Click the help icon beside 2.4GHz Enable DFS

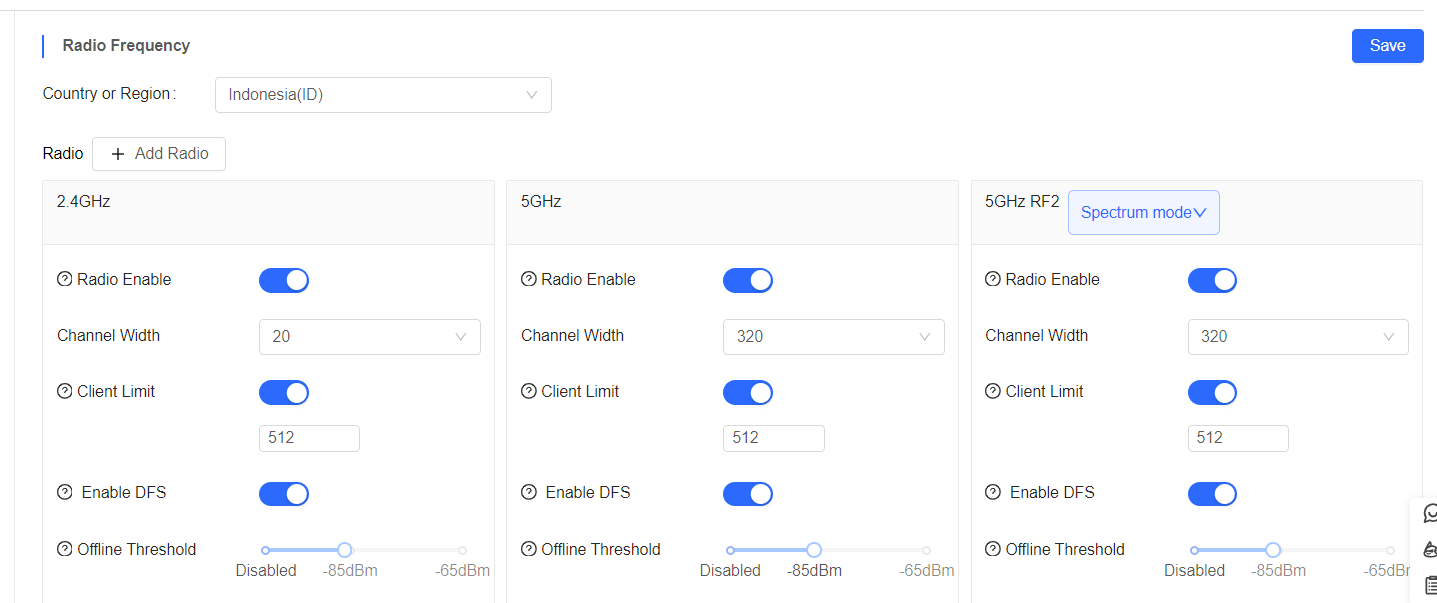[x=65, y=492]
